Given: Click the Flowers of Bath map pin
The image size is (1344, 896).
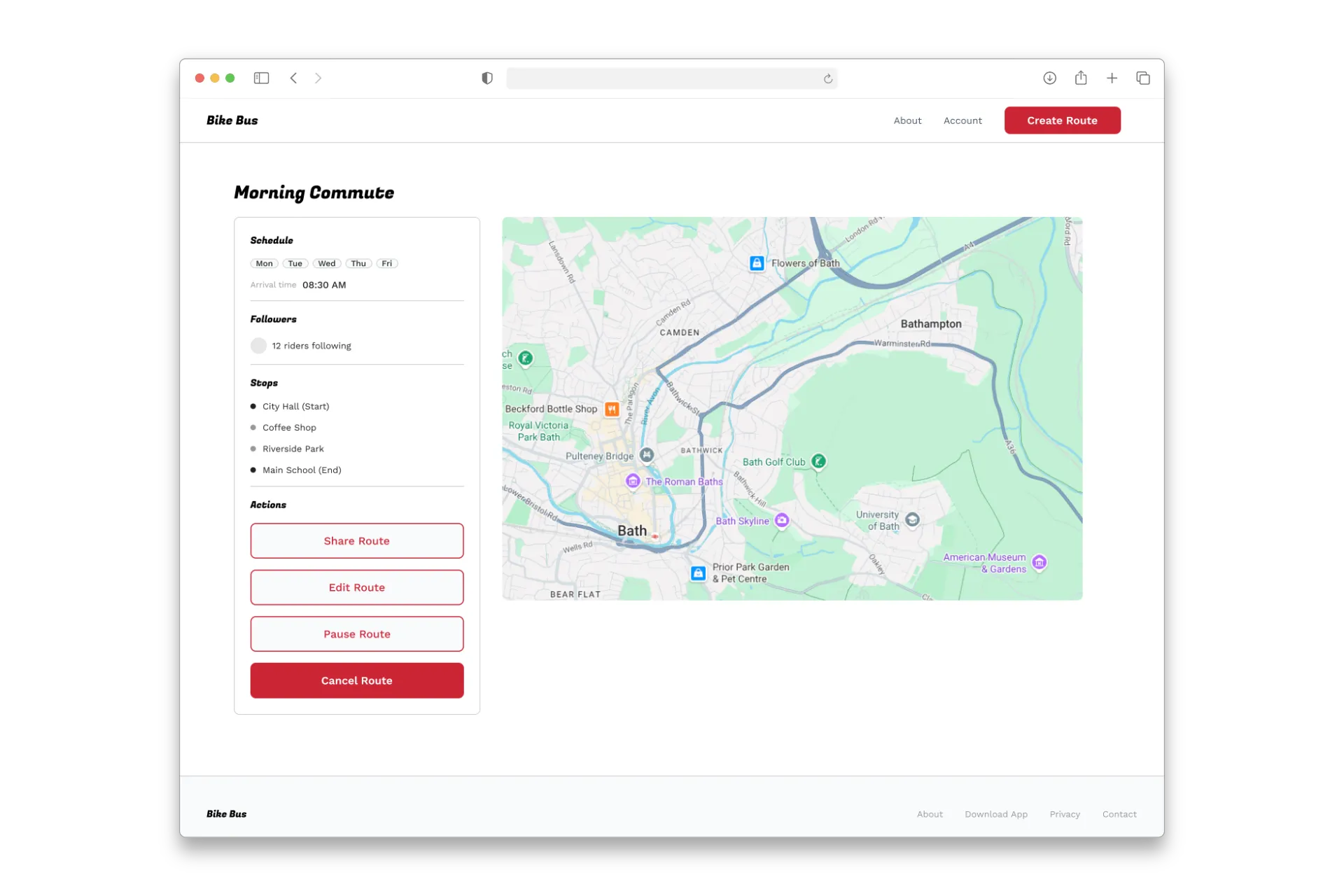Looking at the screenshot, I should point(756,263).
